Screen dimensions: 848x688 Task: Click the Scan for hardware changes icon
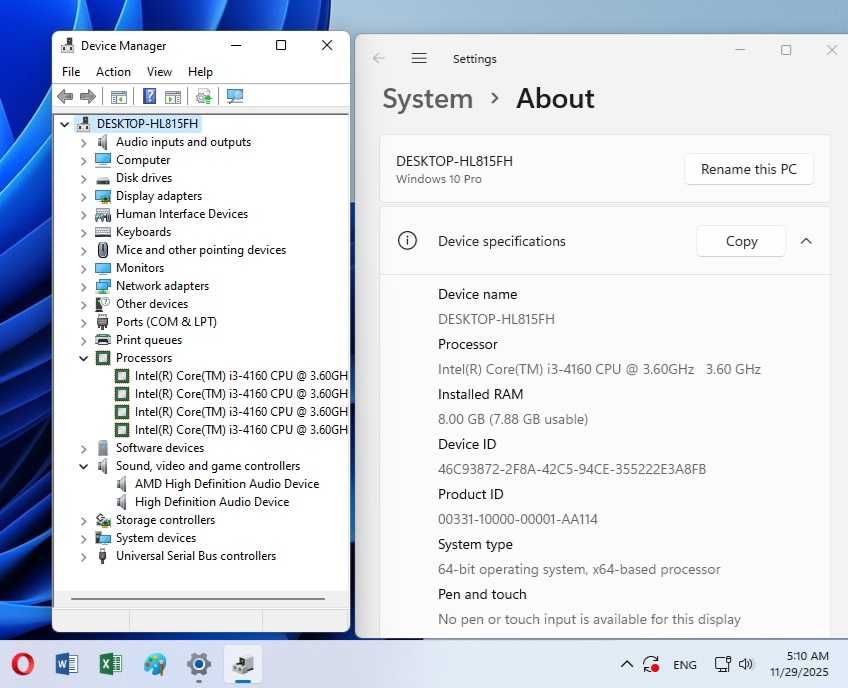235,97
